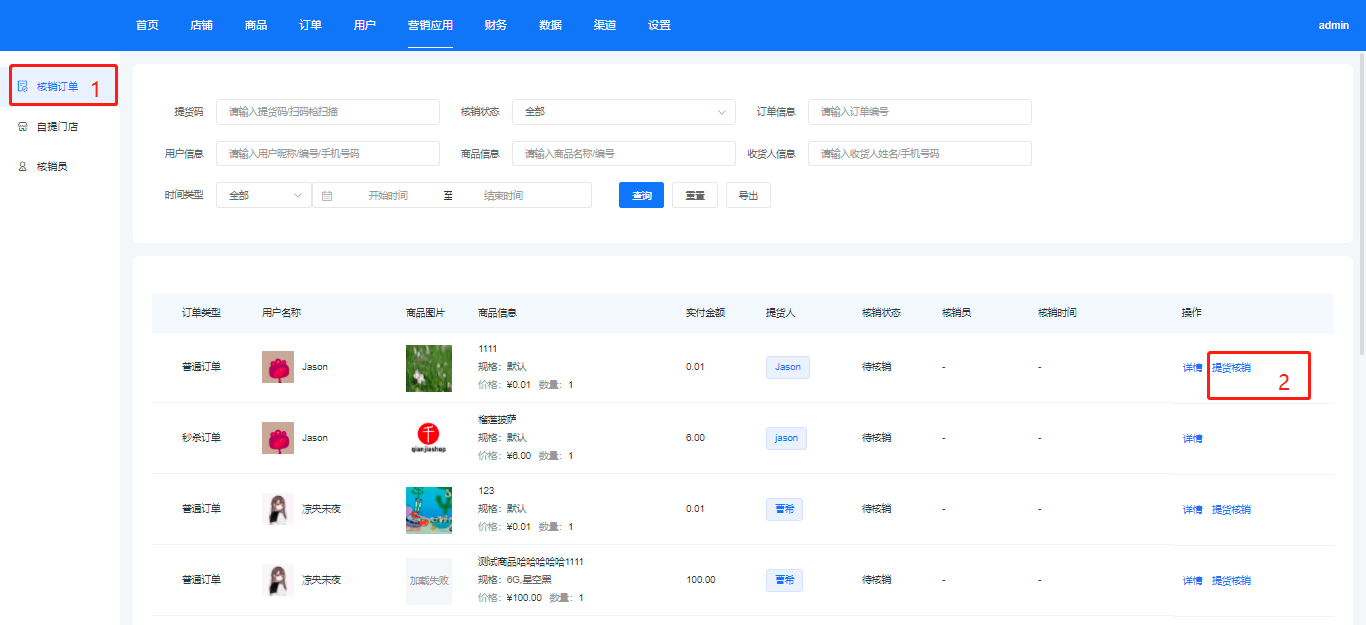Click the calendar icon in date range field
Viewport: 1366px width, 625px height.
327,196
